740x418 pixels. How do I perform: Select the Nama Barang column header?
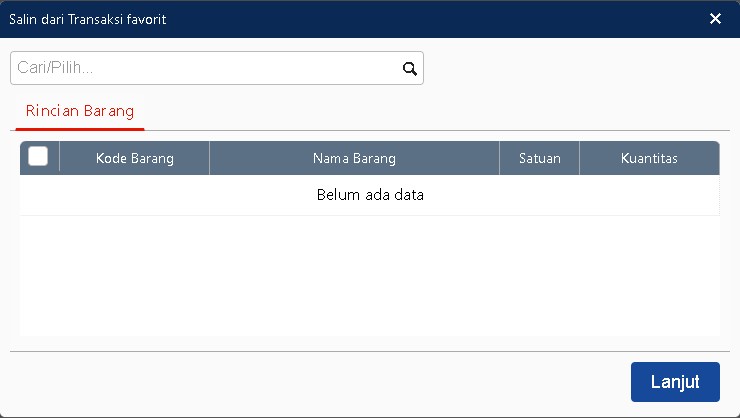354,158
